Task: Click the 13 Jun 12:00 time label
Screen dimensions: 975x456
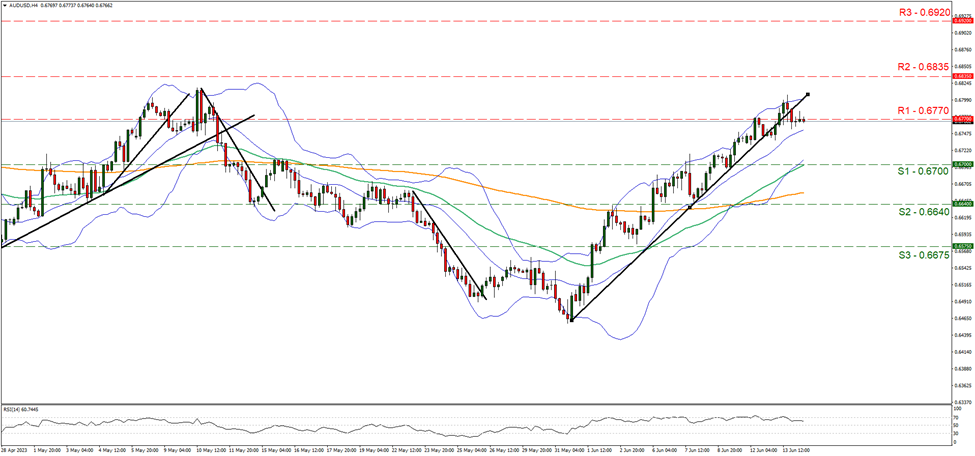Action: pyautogui.click(x=795, y=450)
